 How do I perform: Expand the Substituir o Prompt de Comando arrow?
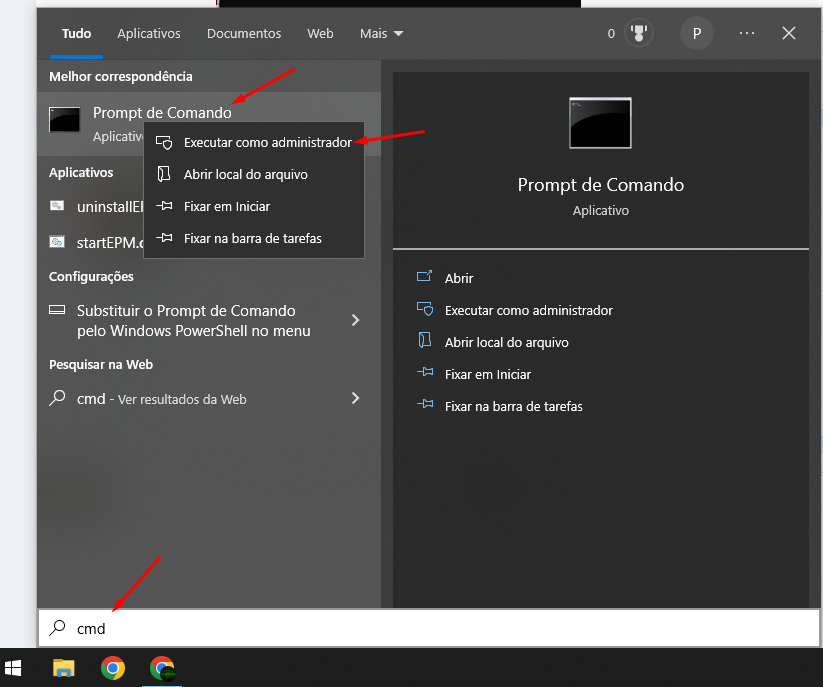pos(355,320)
